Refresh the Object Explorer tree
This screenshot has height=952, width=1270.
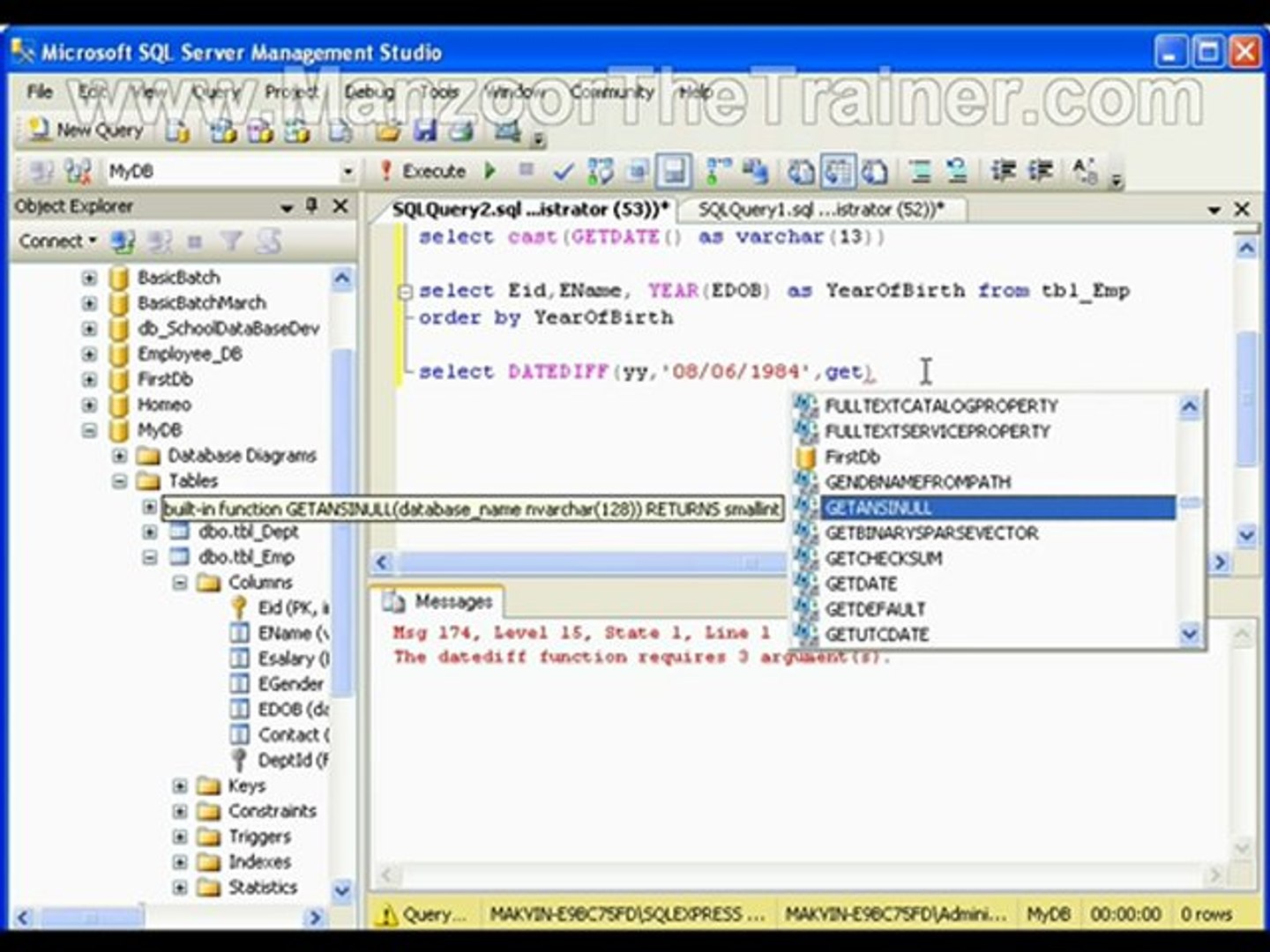(269, 241)
